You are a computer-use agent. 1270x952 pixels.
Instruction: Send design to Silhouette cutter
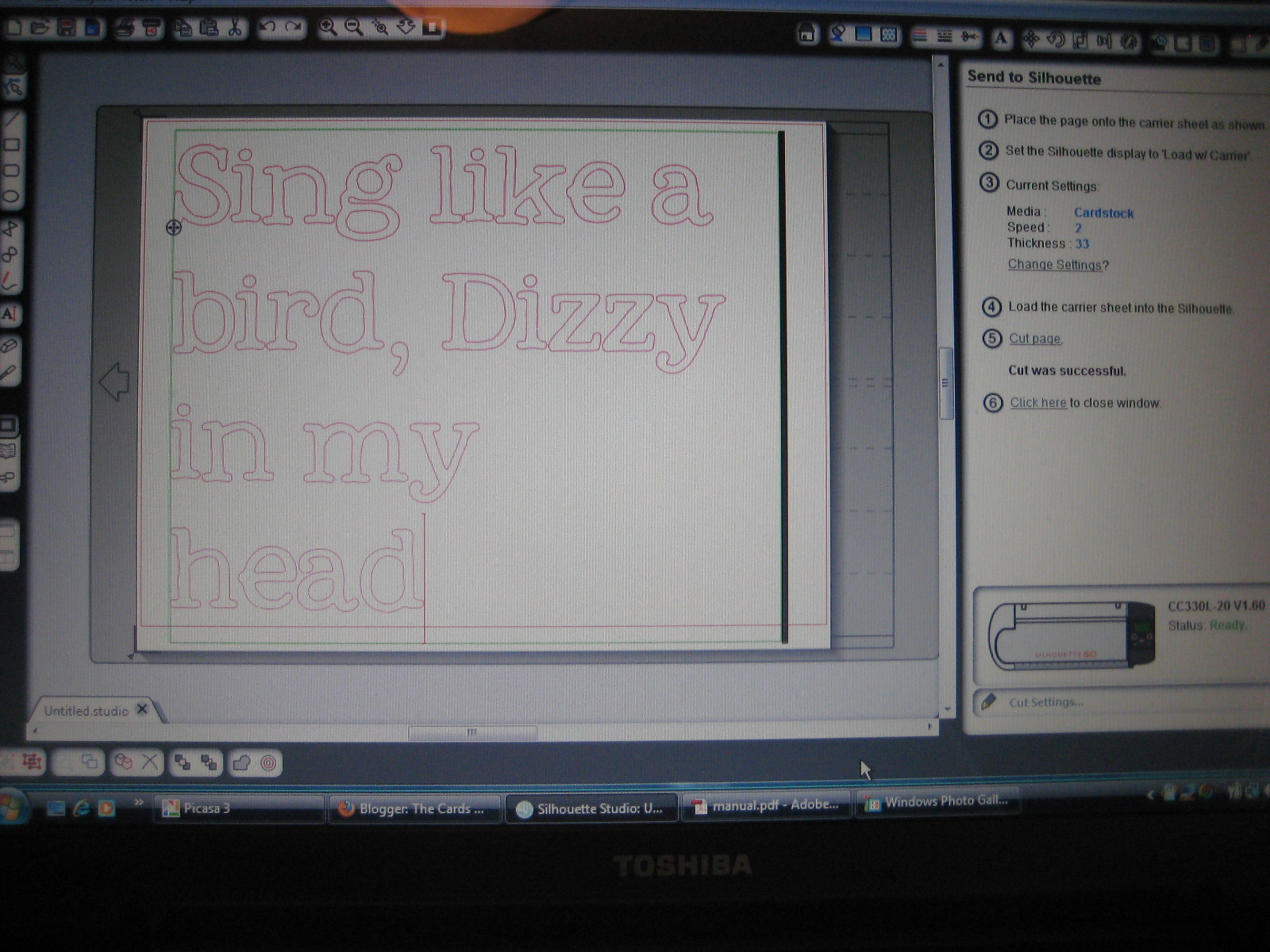[151, 29]
